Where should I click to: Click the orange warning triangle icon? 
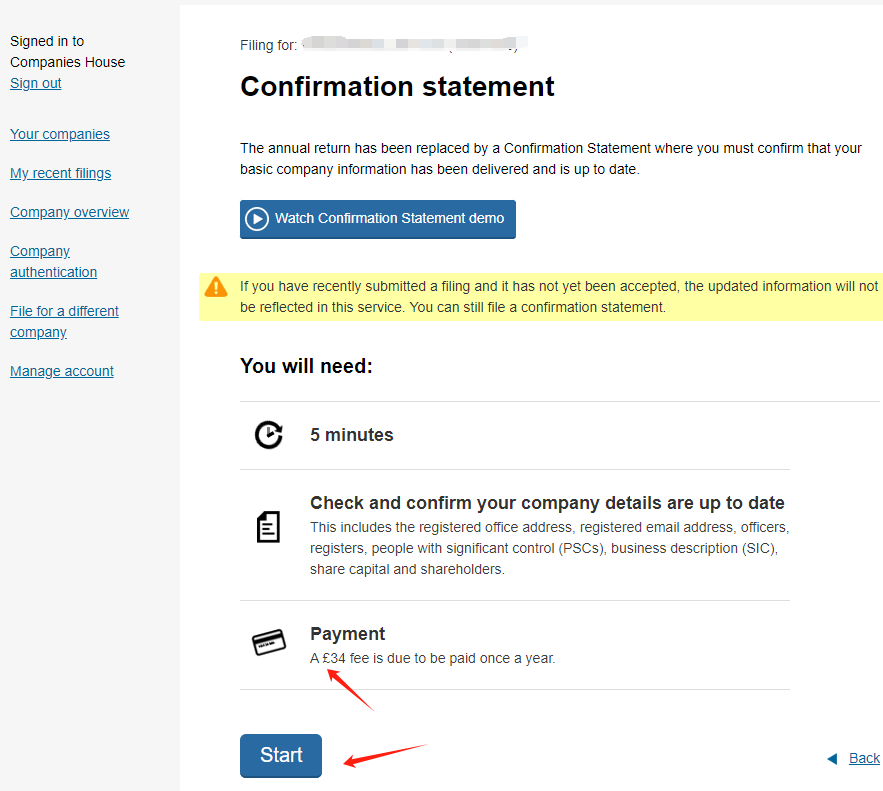(x=216, y=287)
